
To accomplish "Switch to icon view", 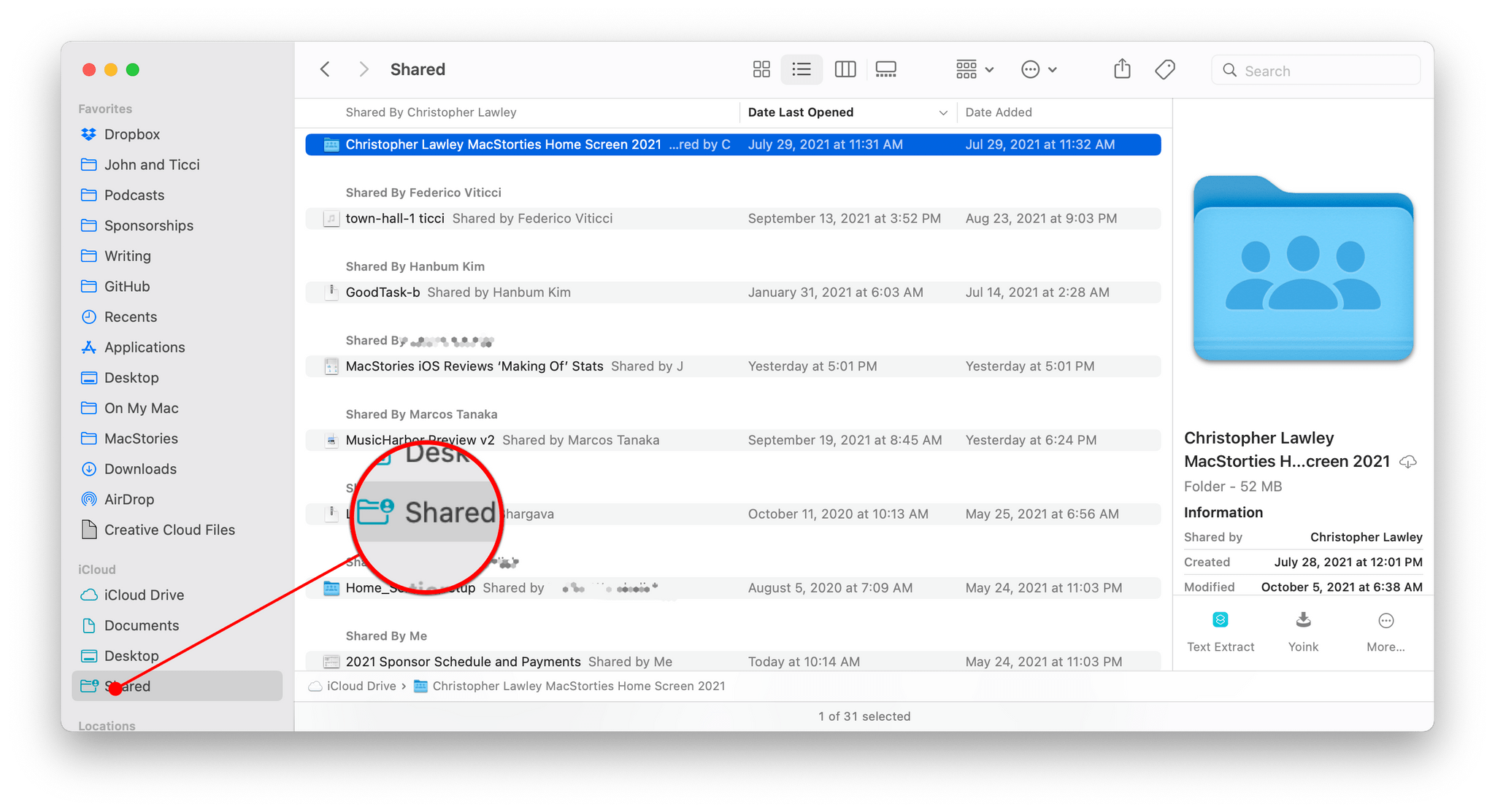I will pyautogui.click(x=761, y=69).
